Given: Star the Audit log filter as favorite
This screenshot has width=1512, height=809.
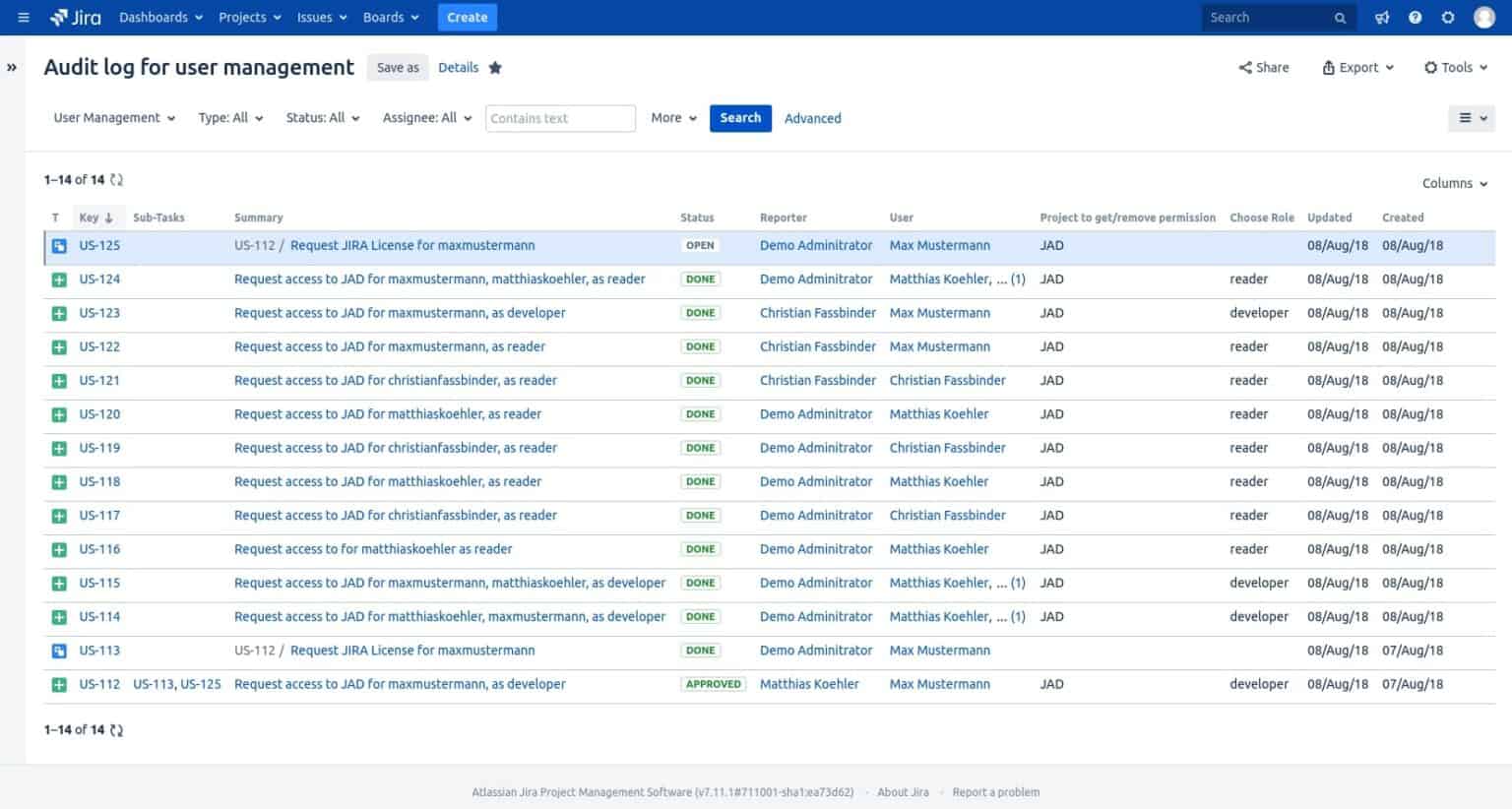Looking at the screenshot, I should coord(495,67).
